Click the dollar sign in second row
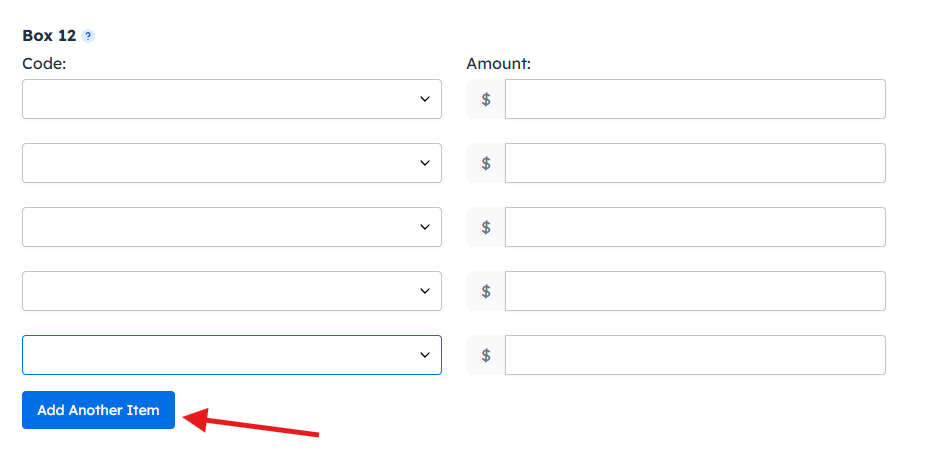 486,163
